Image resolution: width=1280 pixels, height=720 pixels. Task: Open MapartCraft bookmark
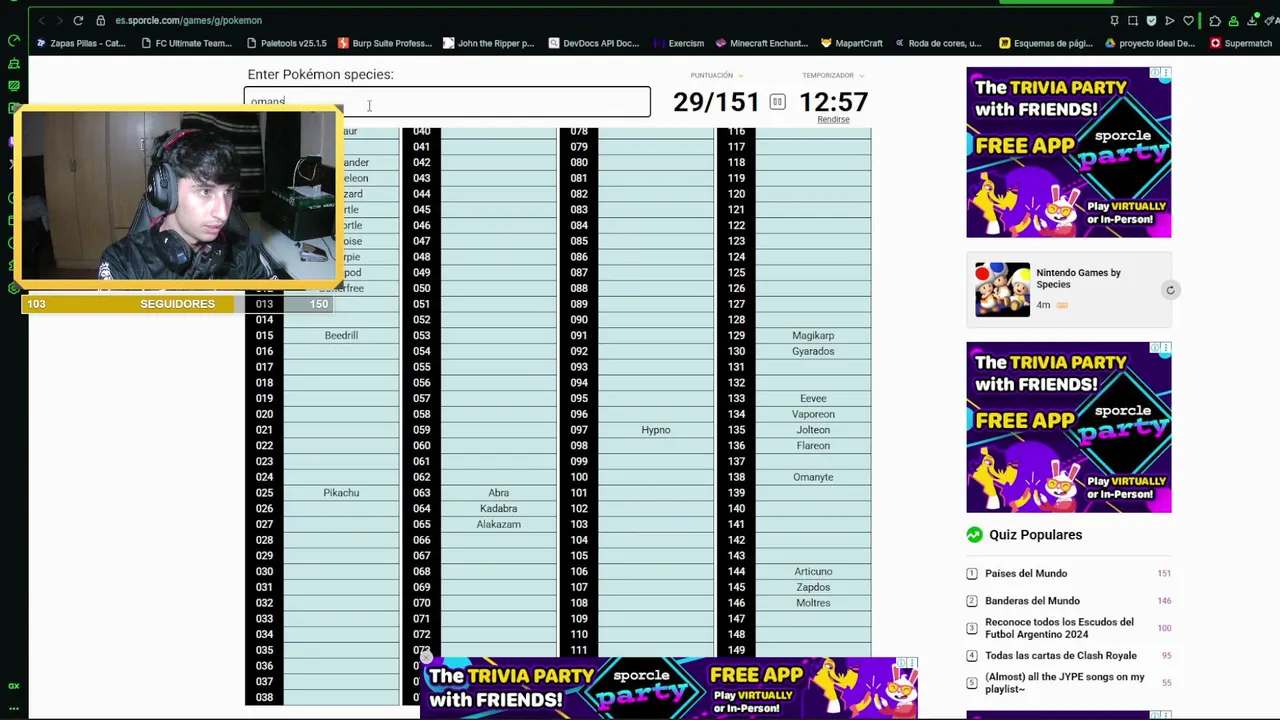(x=852, y=43)
